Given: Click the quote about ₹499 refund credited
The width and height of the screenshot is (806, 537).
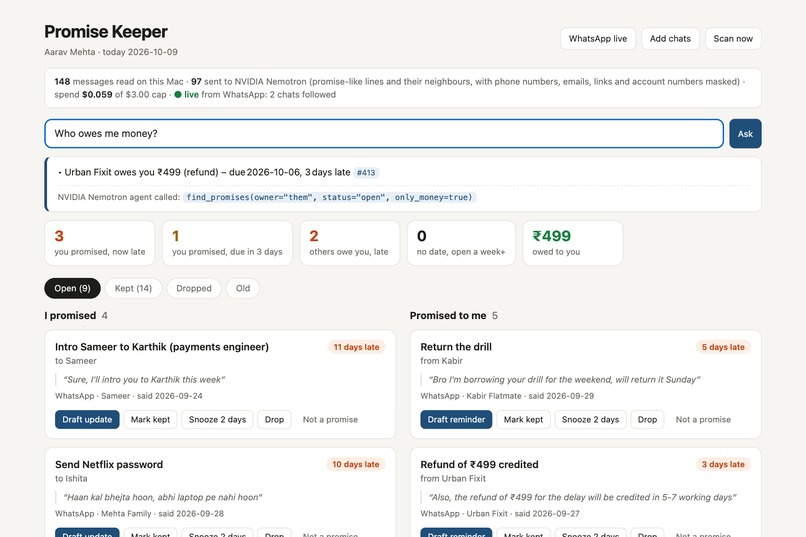Looking at the screenshot, I should click(x=582, y=497).
